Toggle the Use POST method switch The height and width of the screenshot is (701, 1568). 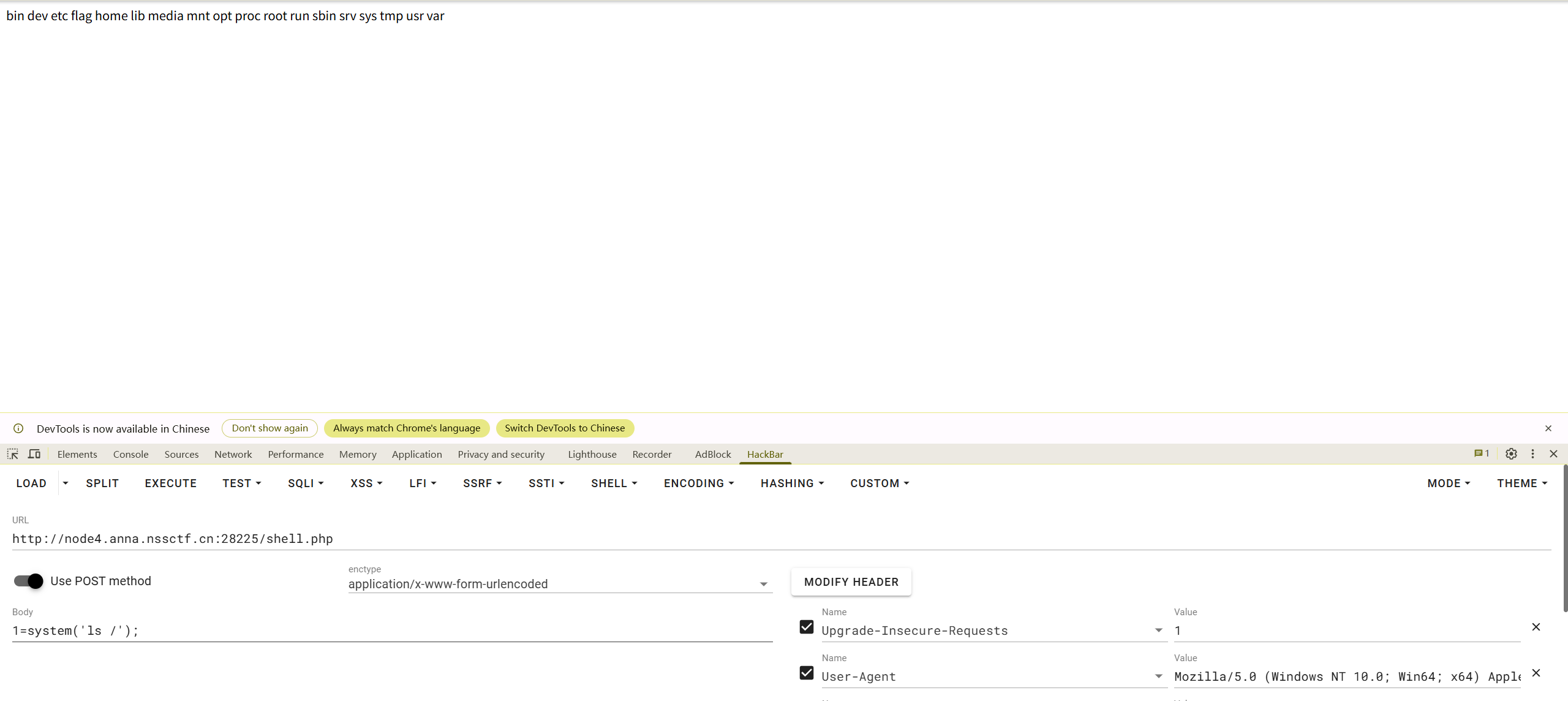point(29,581)
